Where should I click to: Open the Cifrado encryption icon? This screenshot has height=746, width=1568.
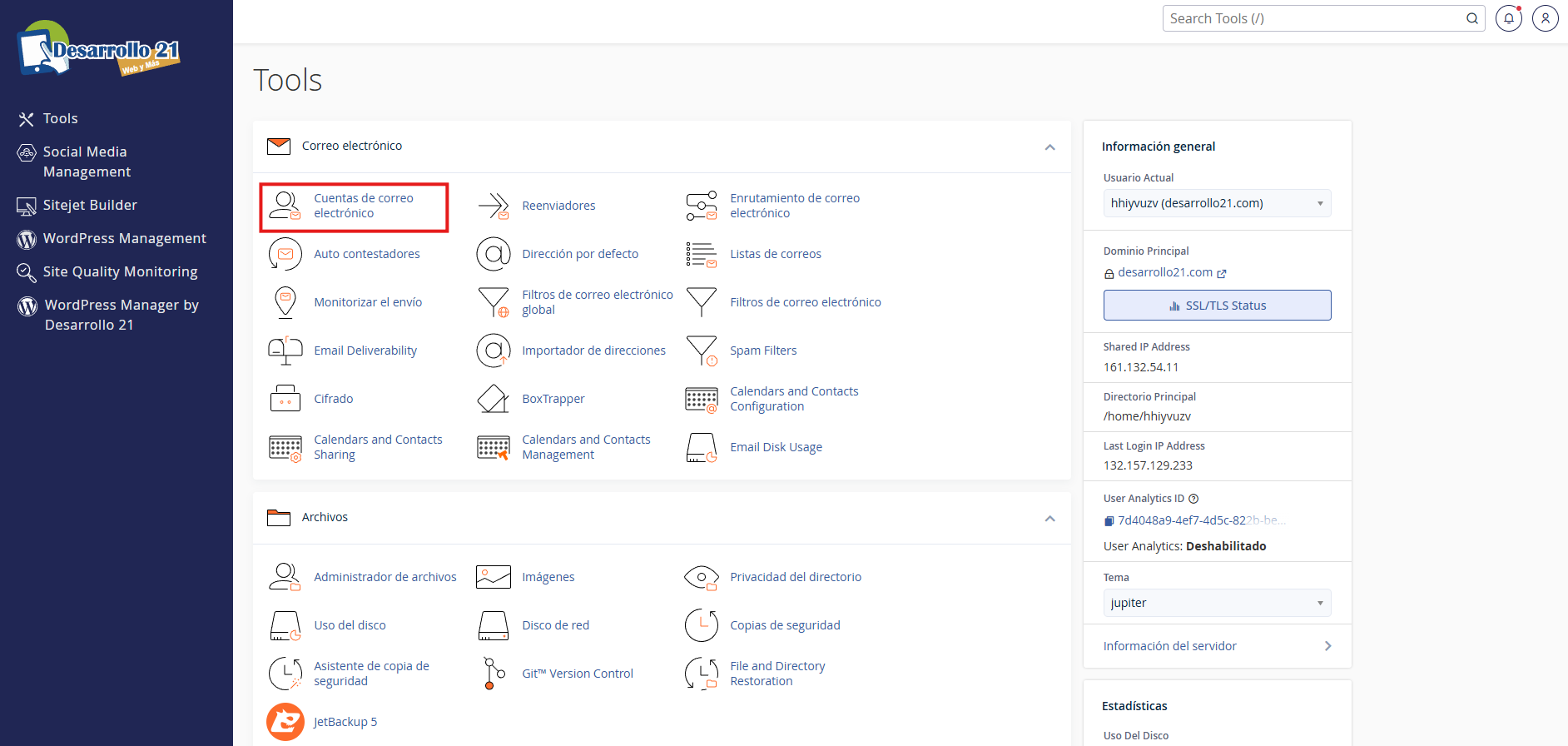tap(285, 399)
